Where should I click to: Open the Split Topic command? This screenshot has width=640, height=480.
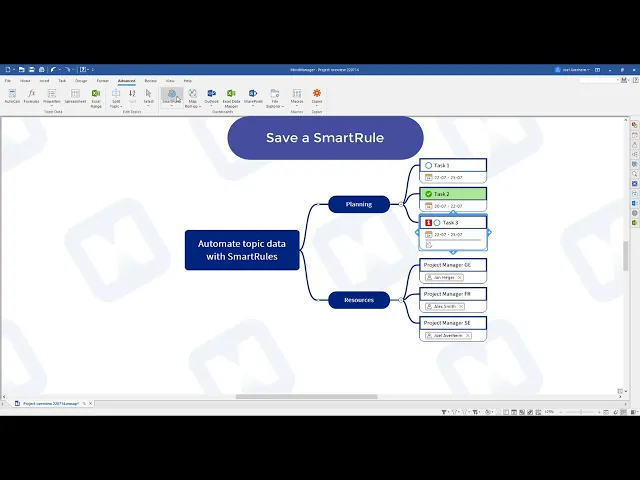click(116, 96)
